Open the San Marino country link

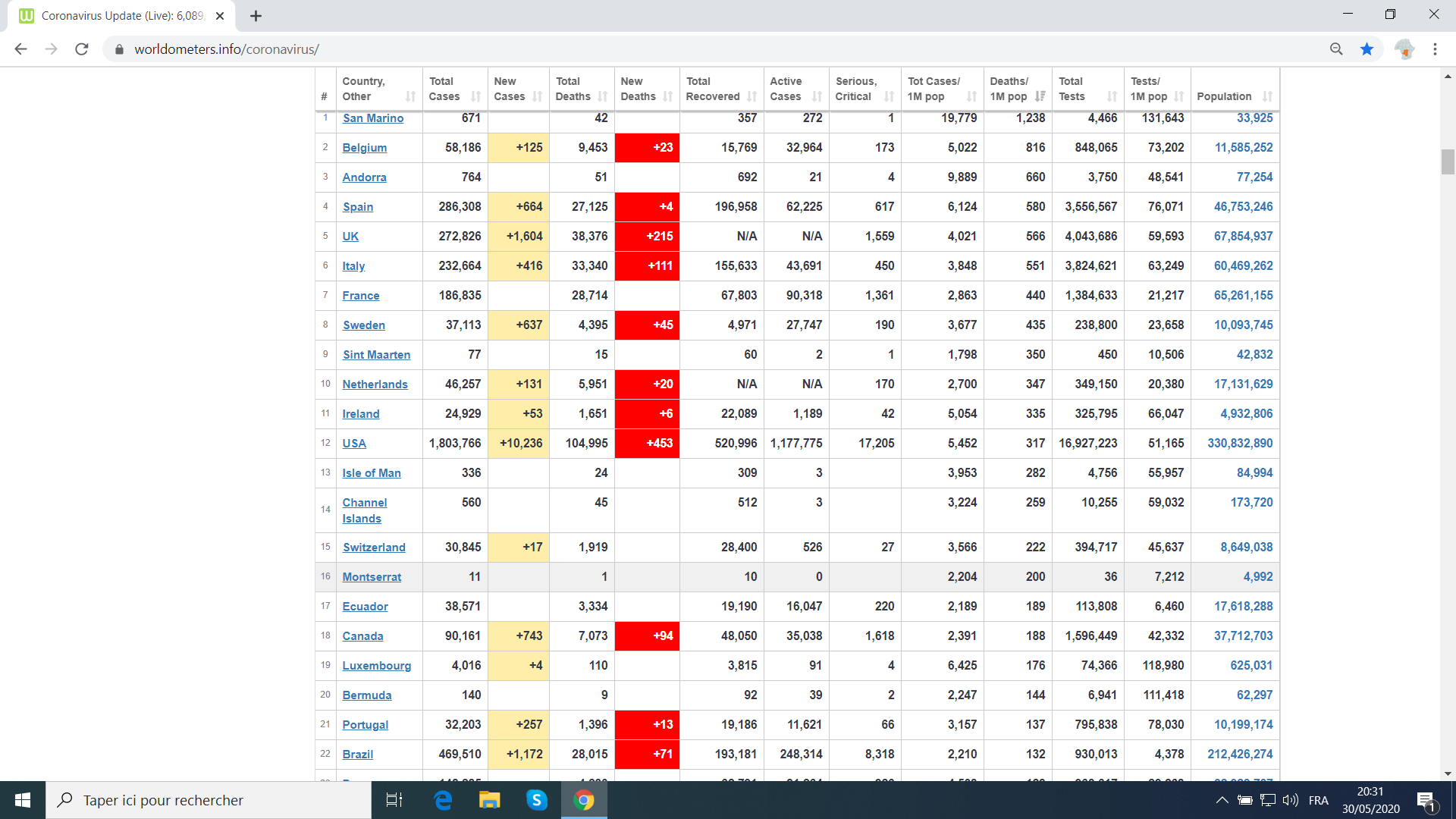click(x=373, y=118)
